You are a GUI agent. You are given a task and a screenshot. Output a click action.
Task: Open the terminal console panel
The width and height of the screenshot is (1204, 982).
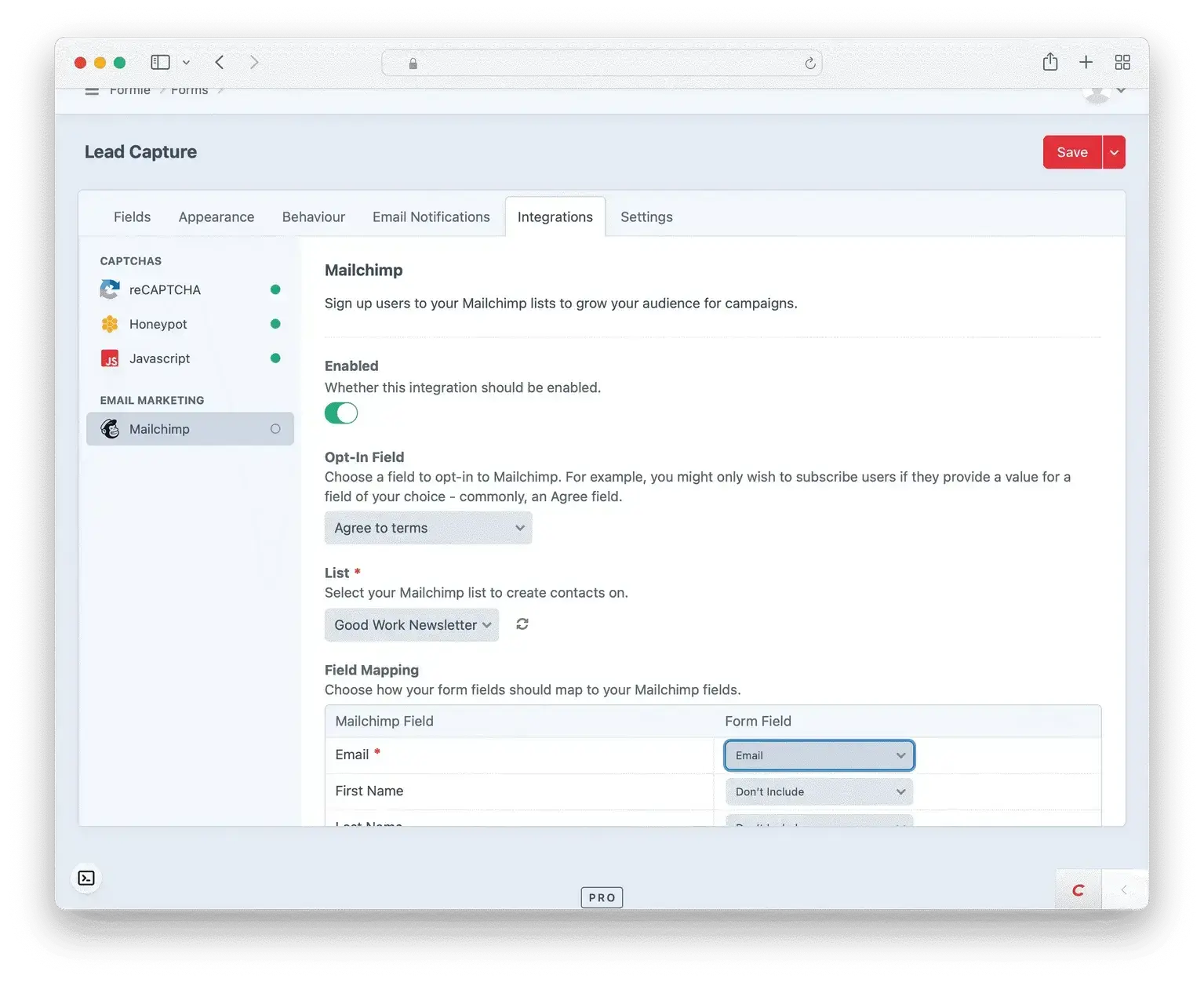[86, 878]
